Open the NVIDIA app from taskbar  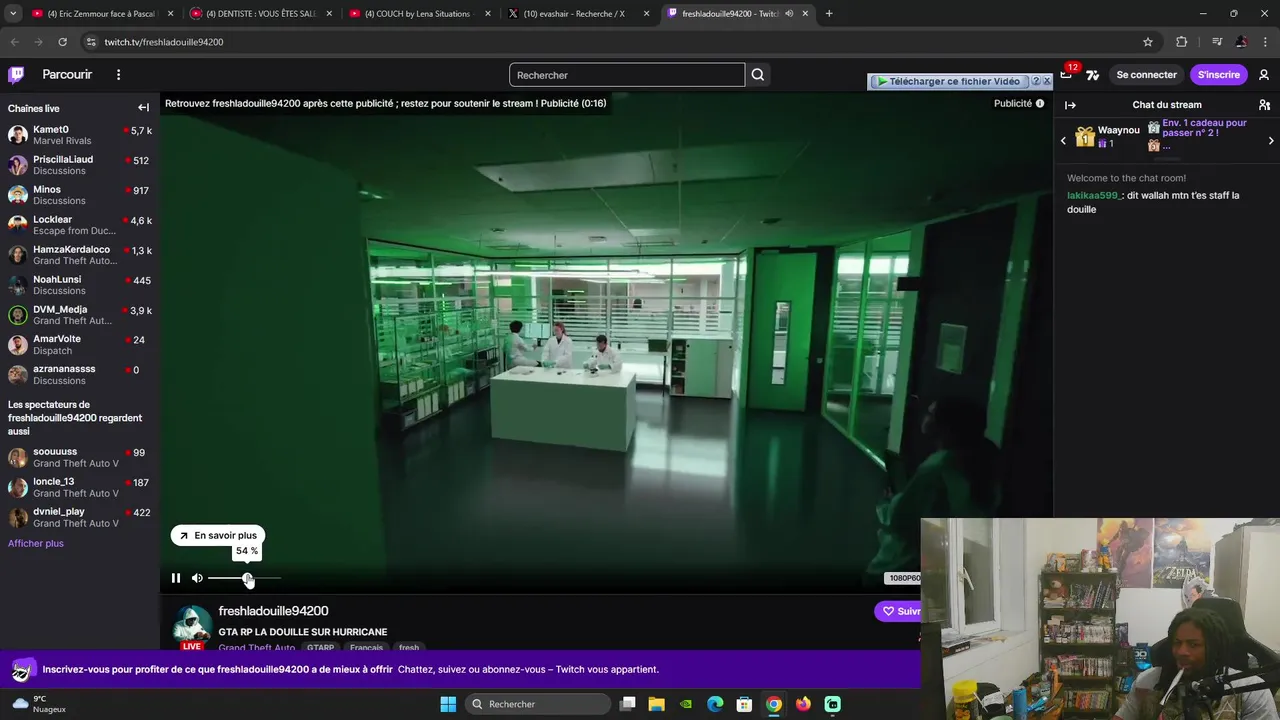click(685, 704)
